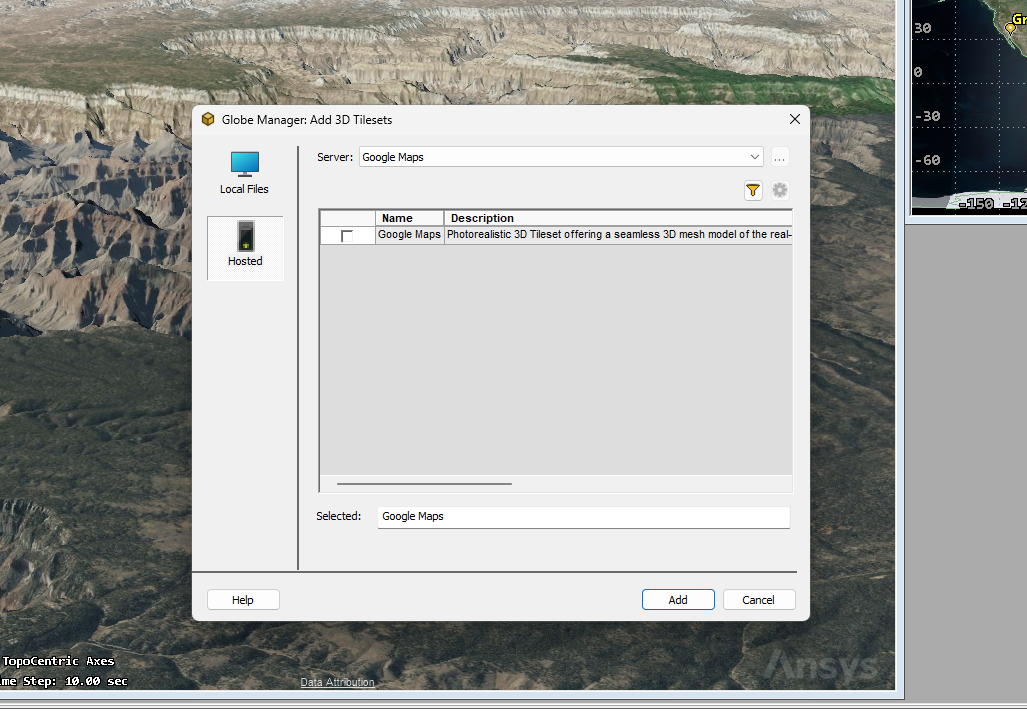Click the Globe Manager cube title icon
The height and width of the screenshot is (717, 1027).
208,119
